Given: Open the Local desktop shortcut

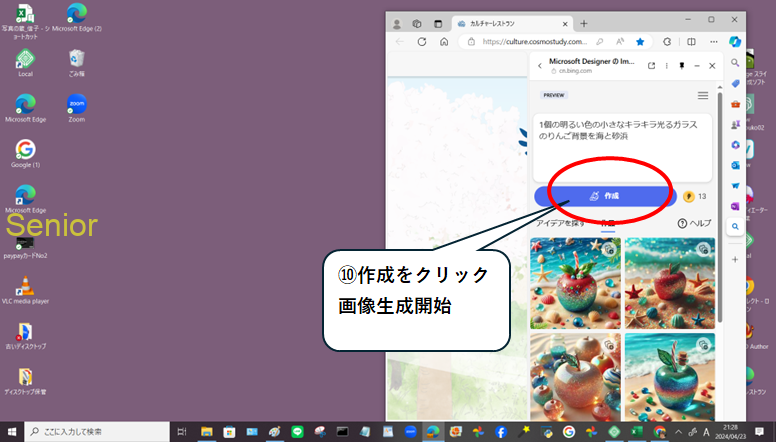Looking at the screenshot, I should (25, 63).
